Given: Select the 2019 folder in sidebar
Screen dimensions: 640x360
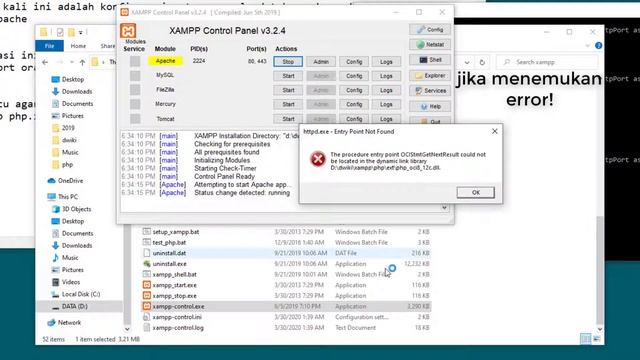Looking at the screenshot, I should [64, 128].
